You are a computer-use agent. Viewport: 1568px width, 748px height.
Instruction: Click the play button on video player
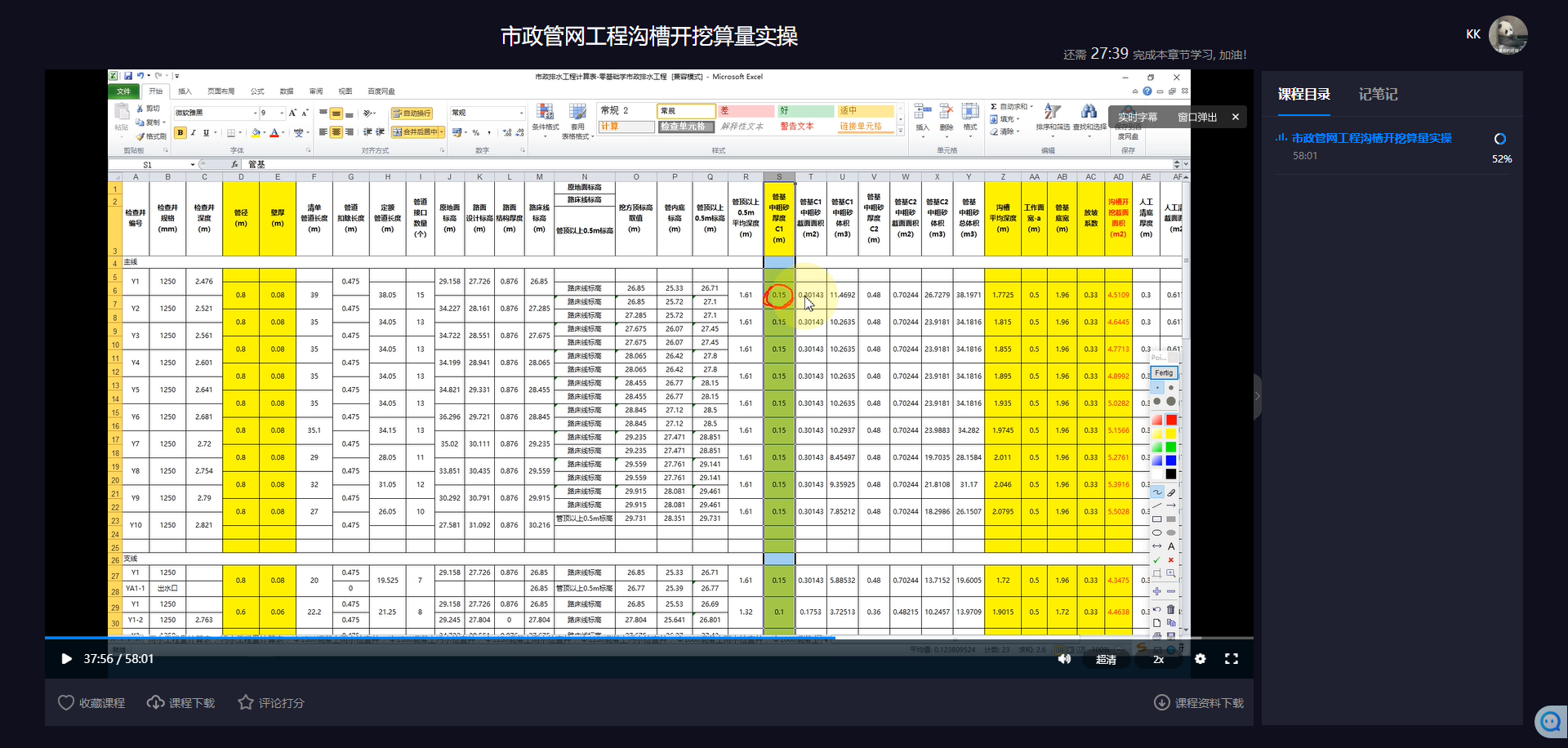(66, 659)
